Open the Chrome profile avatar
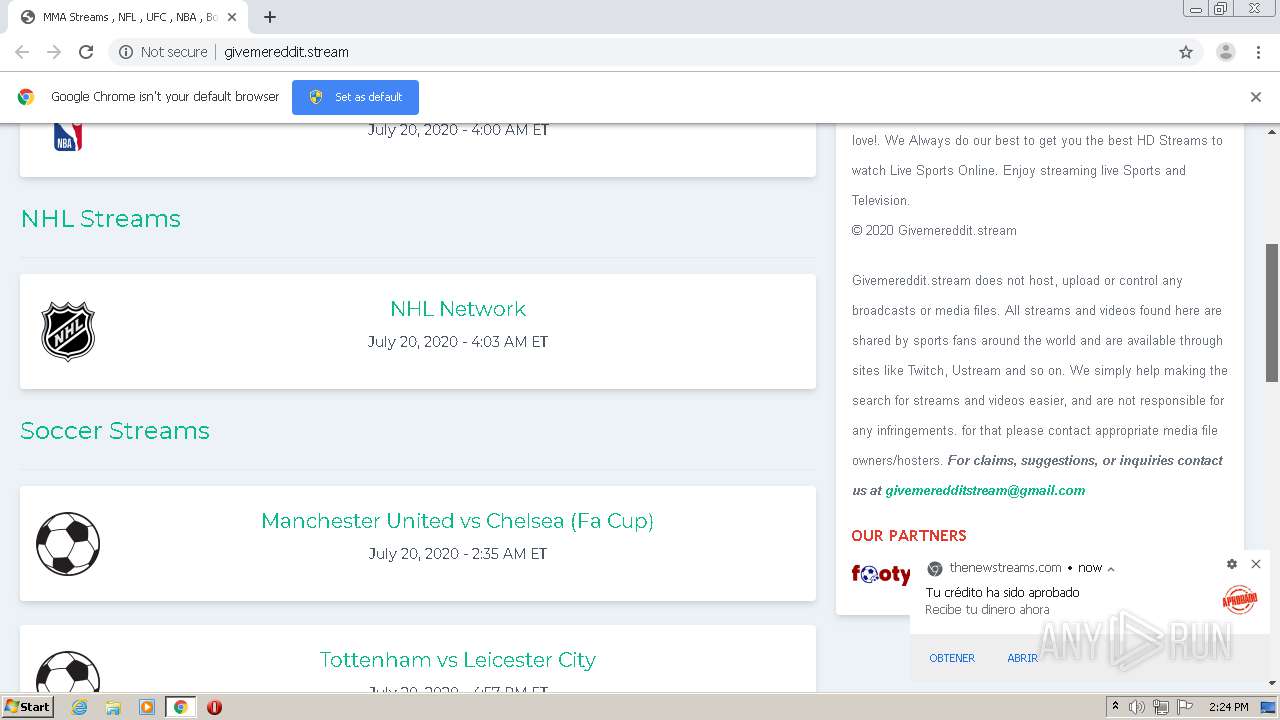1280x720 pixels. point(1226,52)
